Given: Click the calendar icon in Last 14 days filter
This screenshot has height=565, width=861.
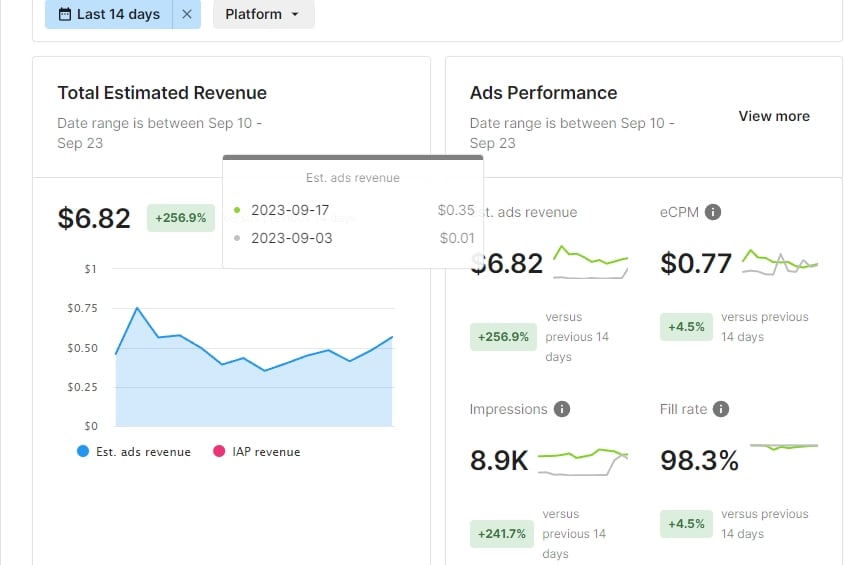Looking at the screenshot, I should 65,14.
